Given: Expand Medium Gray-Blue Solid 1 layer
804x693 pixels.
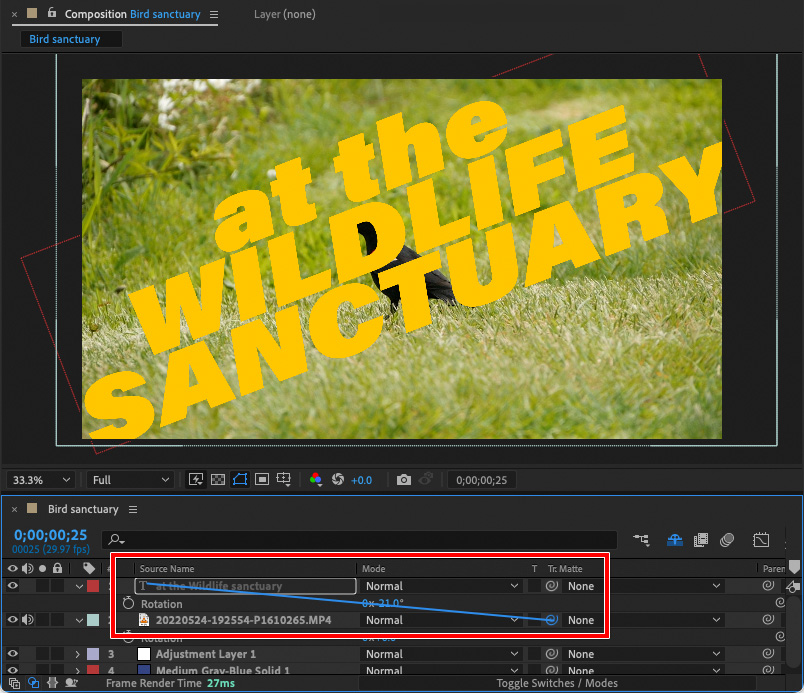Looking at the screenshot, I should coord(78,670).
